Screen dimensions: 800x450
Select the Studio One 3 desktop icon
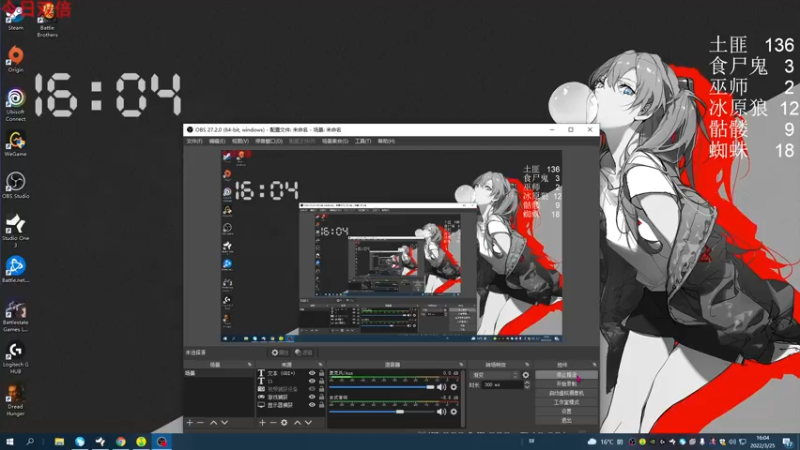pos(15,231)
